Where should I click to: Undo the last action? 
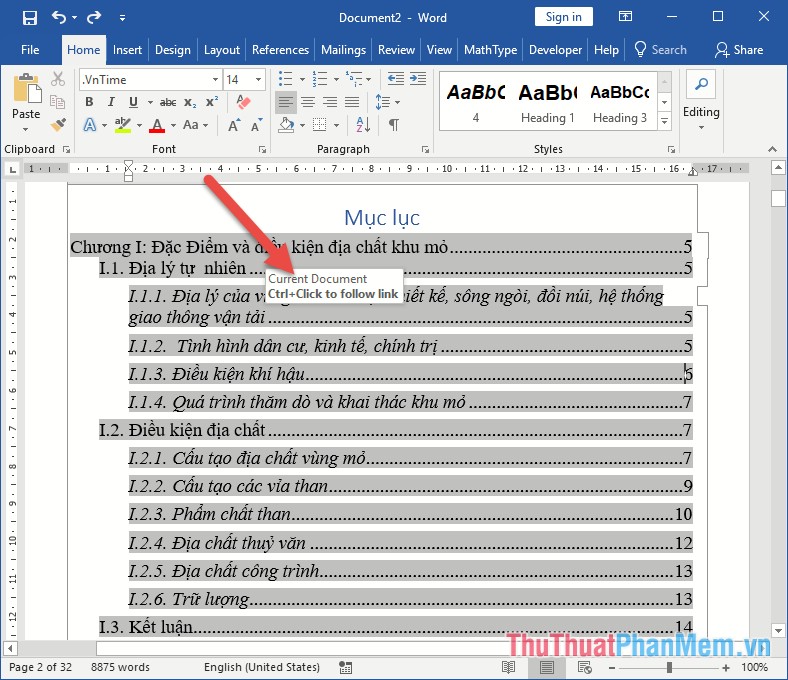click(59, 18)
